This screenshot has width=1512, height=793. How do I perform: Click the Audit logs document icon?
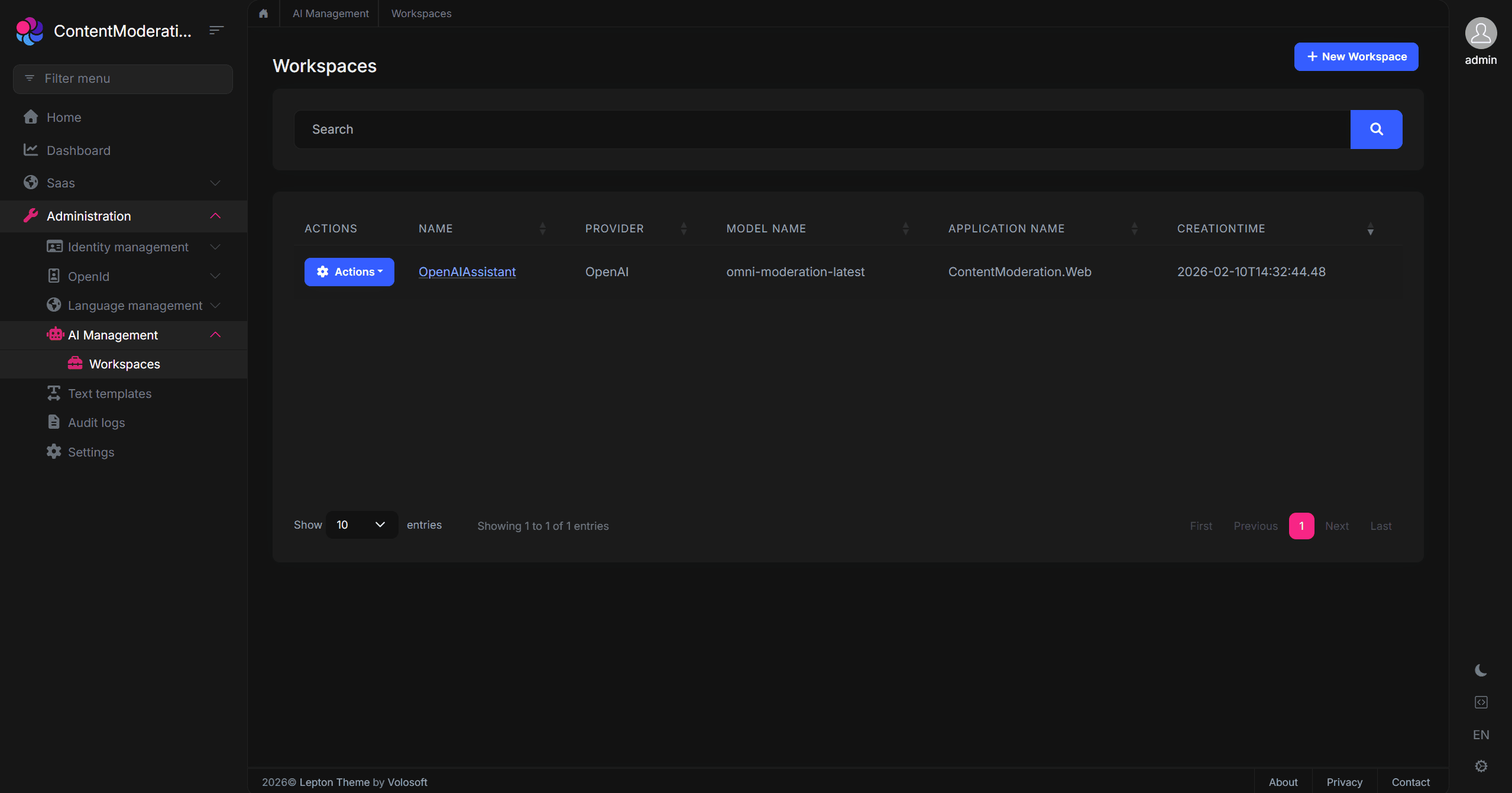tap(53, 422)
